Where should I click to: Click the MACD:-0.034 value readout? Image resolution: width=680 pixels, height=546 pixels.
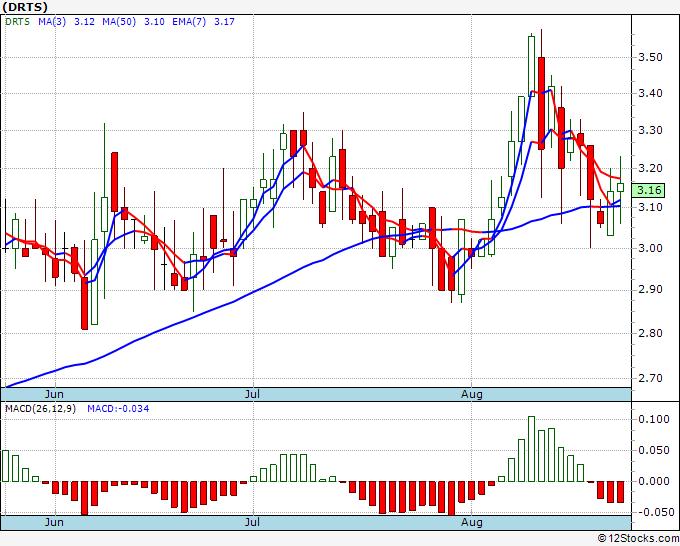tap(118, 409)
